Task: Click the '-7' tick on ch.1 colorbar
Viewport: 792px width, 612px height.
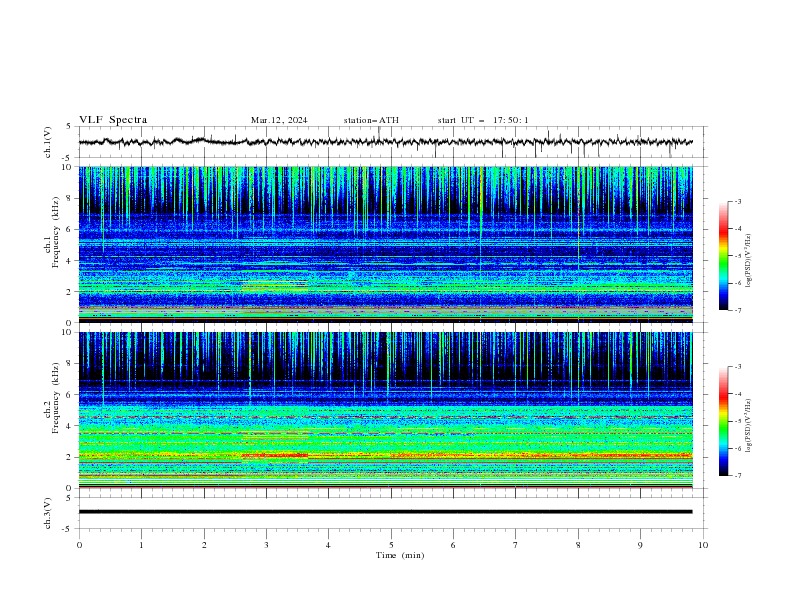Action: click(737, 310)
